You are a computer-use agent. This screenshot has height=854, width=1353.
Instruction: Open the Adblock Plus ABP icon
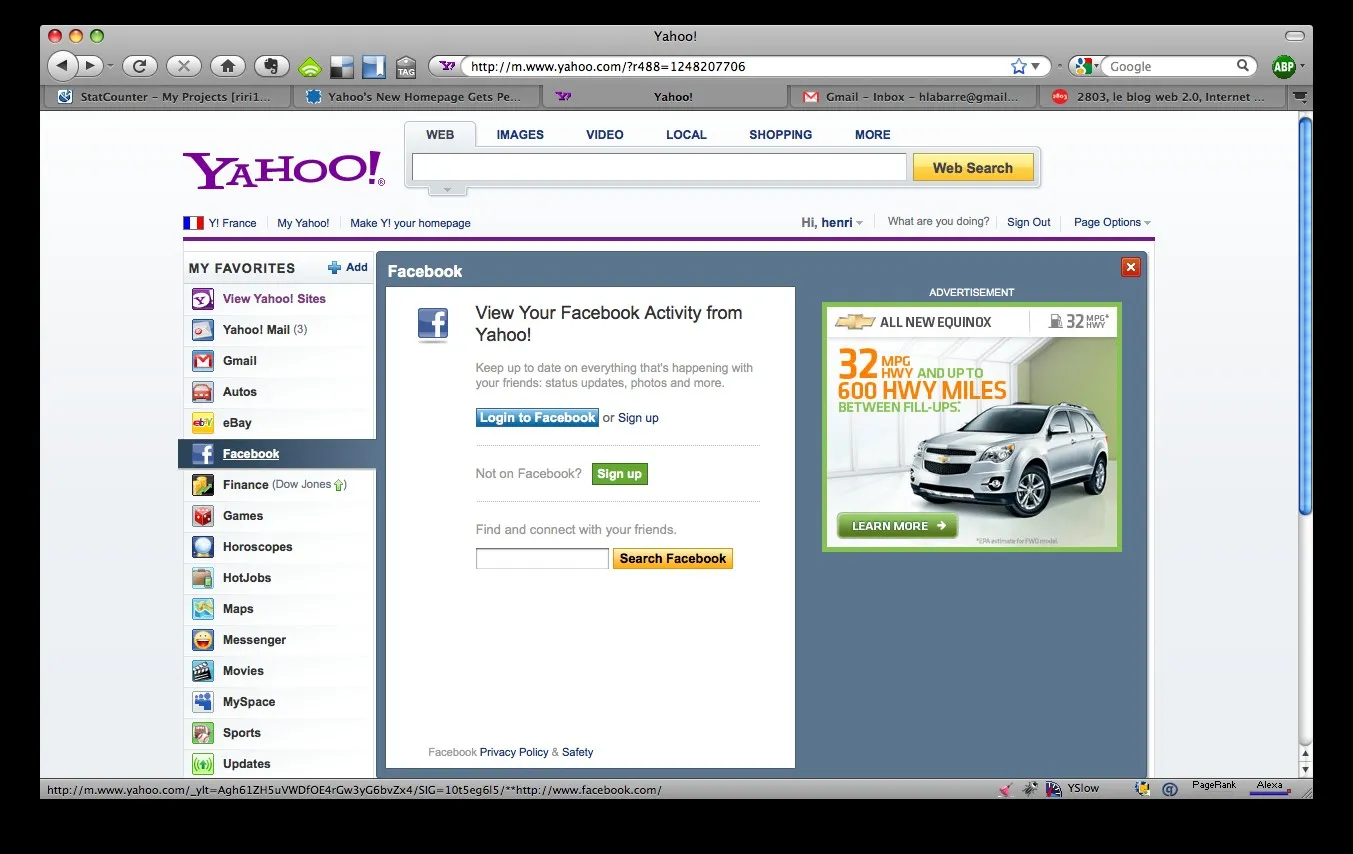(1283, 67)
